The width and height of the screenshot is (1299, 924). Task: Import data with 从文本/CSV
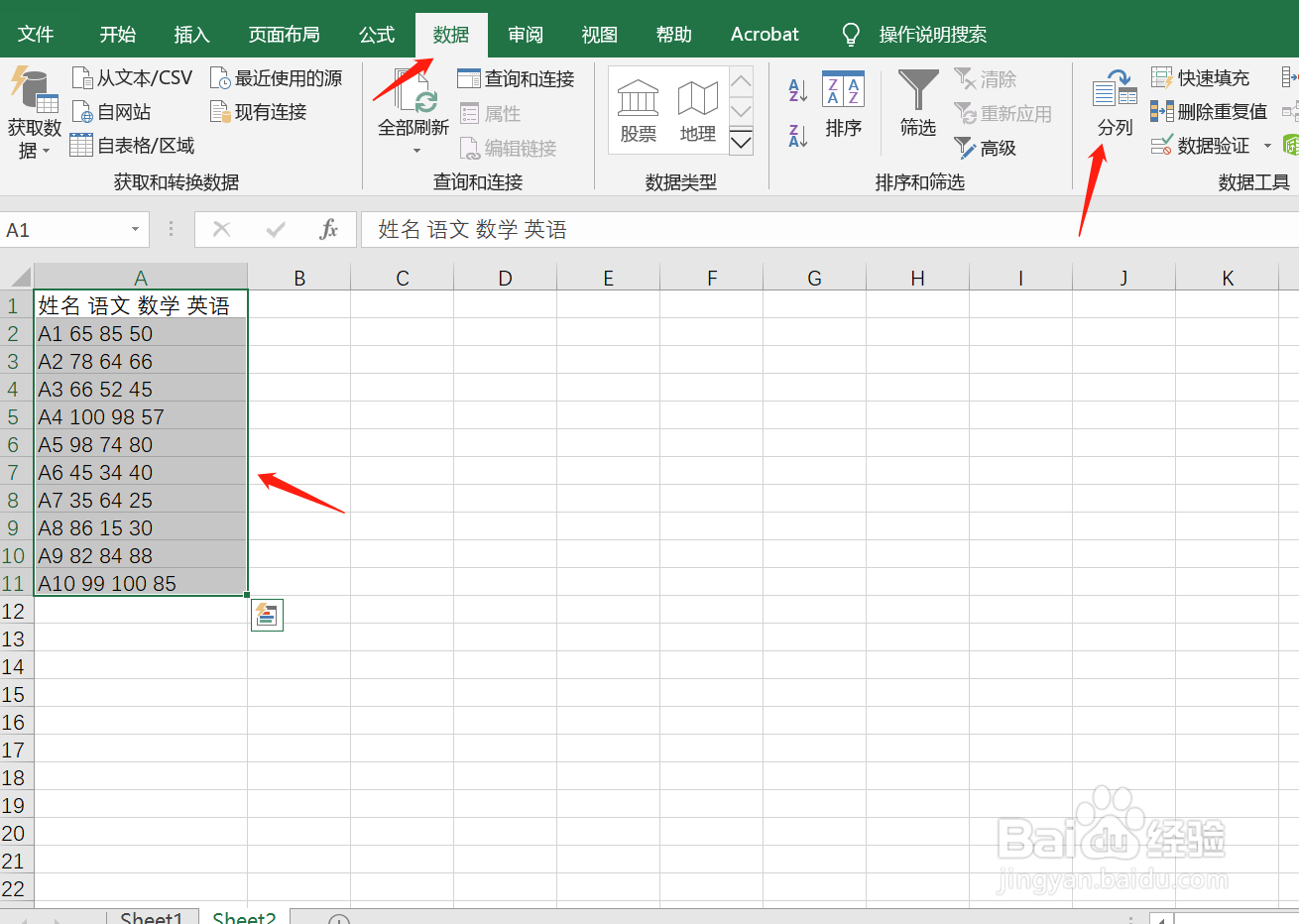click(132, 77)
